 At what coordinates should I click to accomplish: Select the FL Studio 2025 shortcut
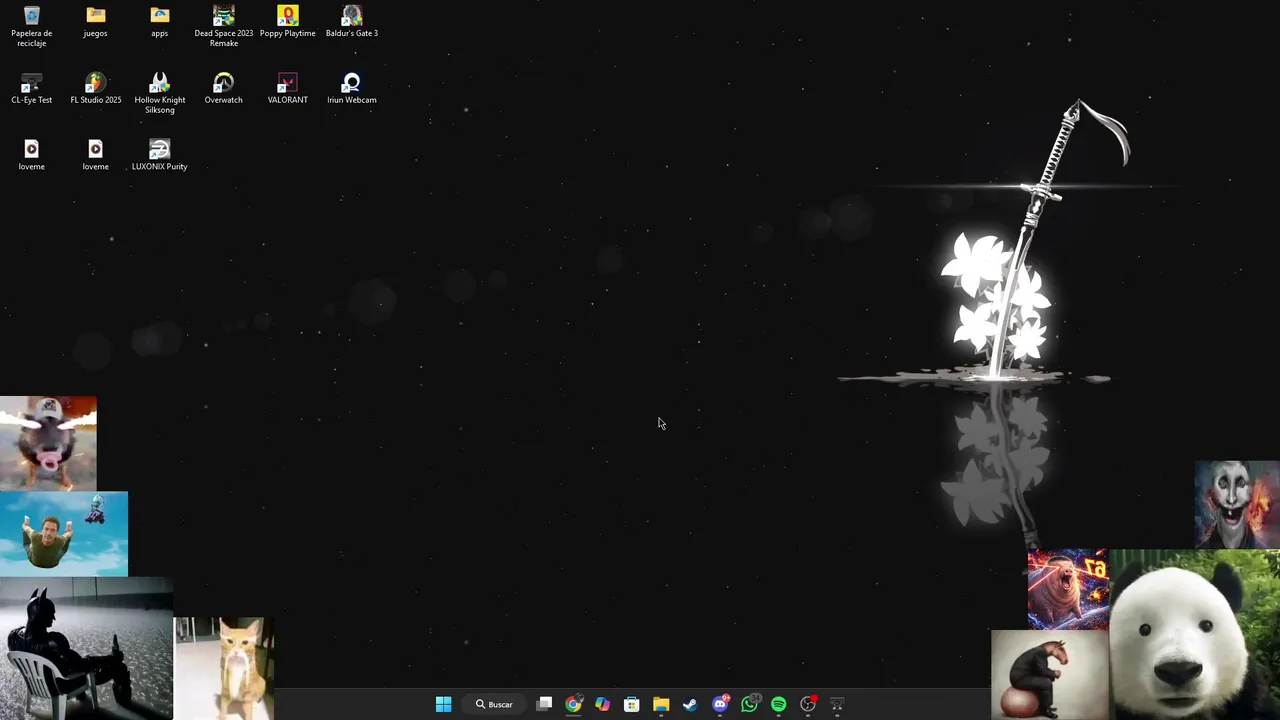pos(95,89)
